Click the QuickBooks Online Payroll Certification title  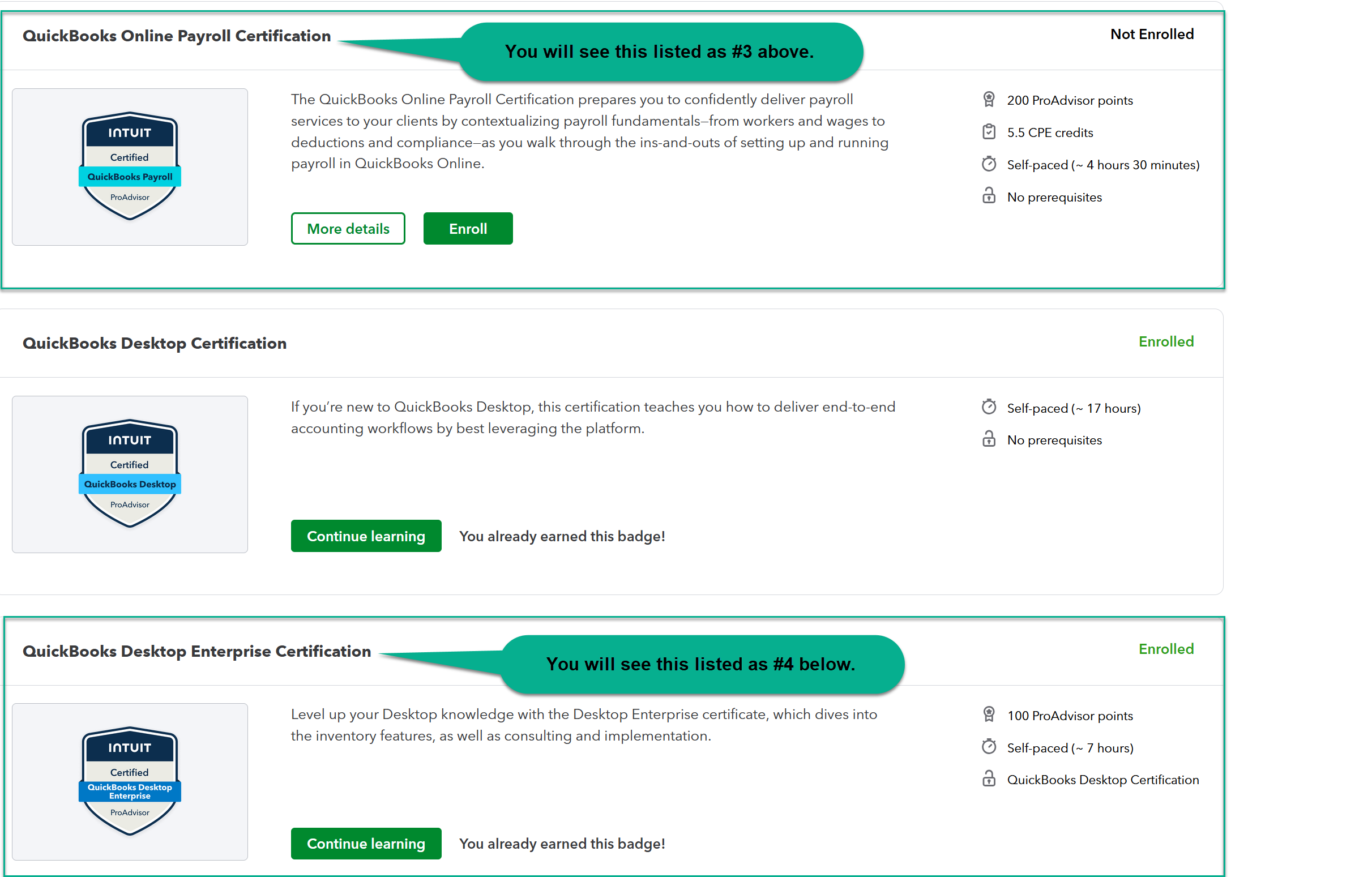coord(177,36)
